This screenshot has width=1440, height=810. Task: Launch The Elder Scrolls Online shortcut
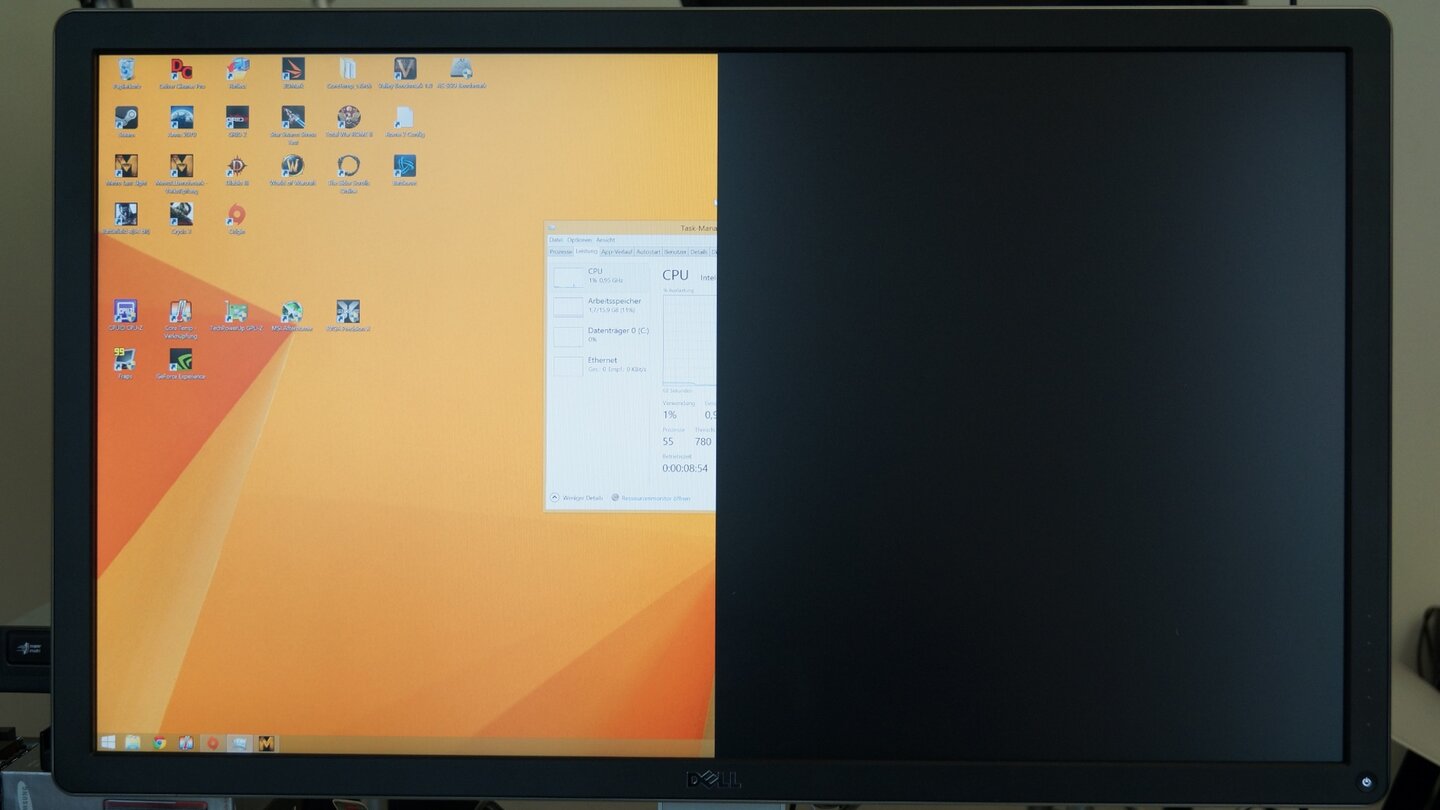coord(348,172)
